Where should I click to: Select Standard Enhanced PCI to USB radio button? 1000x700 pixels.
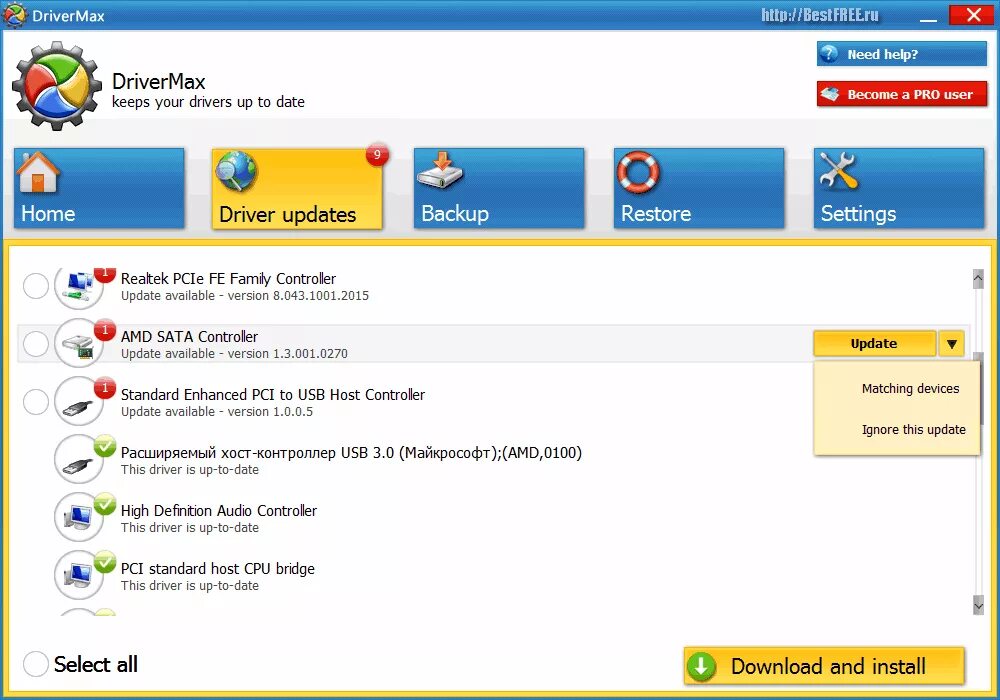pyautogui.click(x=36, y=402)
